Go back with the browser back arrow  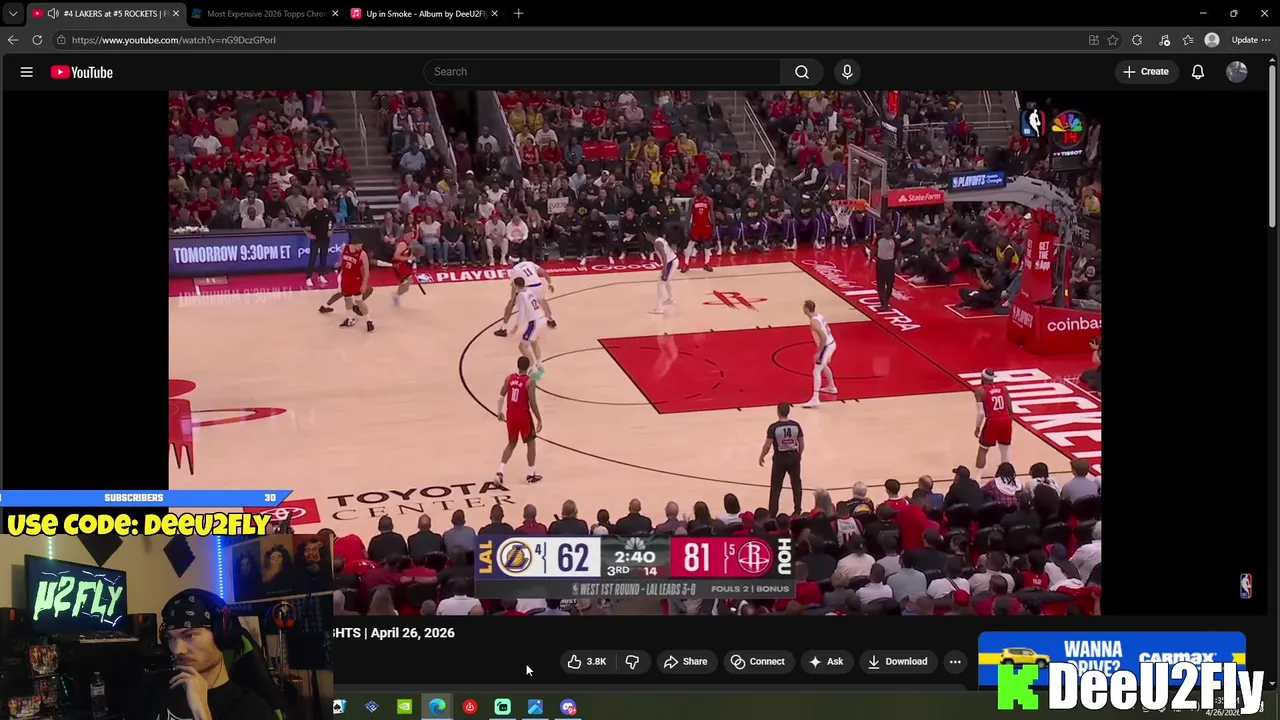[x=13, y=40]
